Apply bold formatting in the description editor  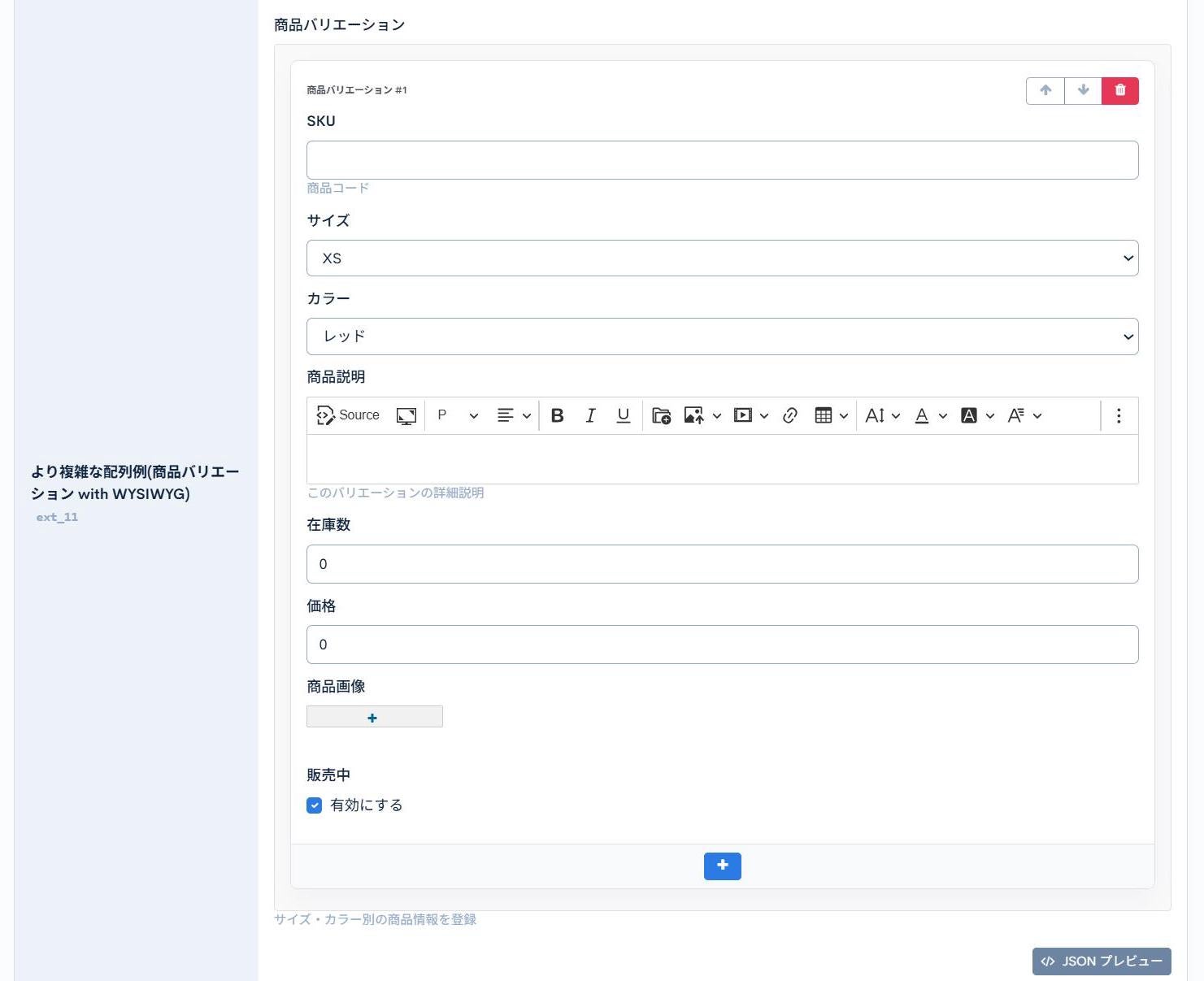pyautogui.click(x=557, y=415)
